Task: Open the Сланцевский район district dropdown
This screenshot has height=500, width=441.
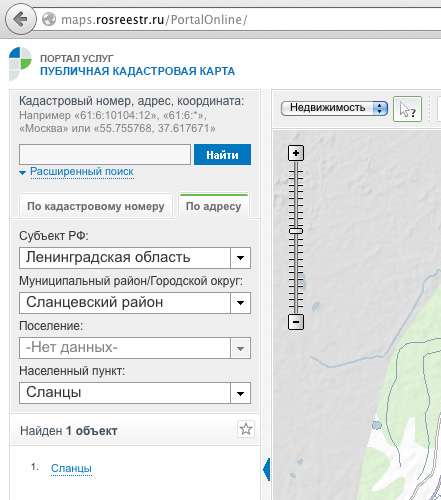Action: [135, 303]
